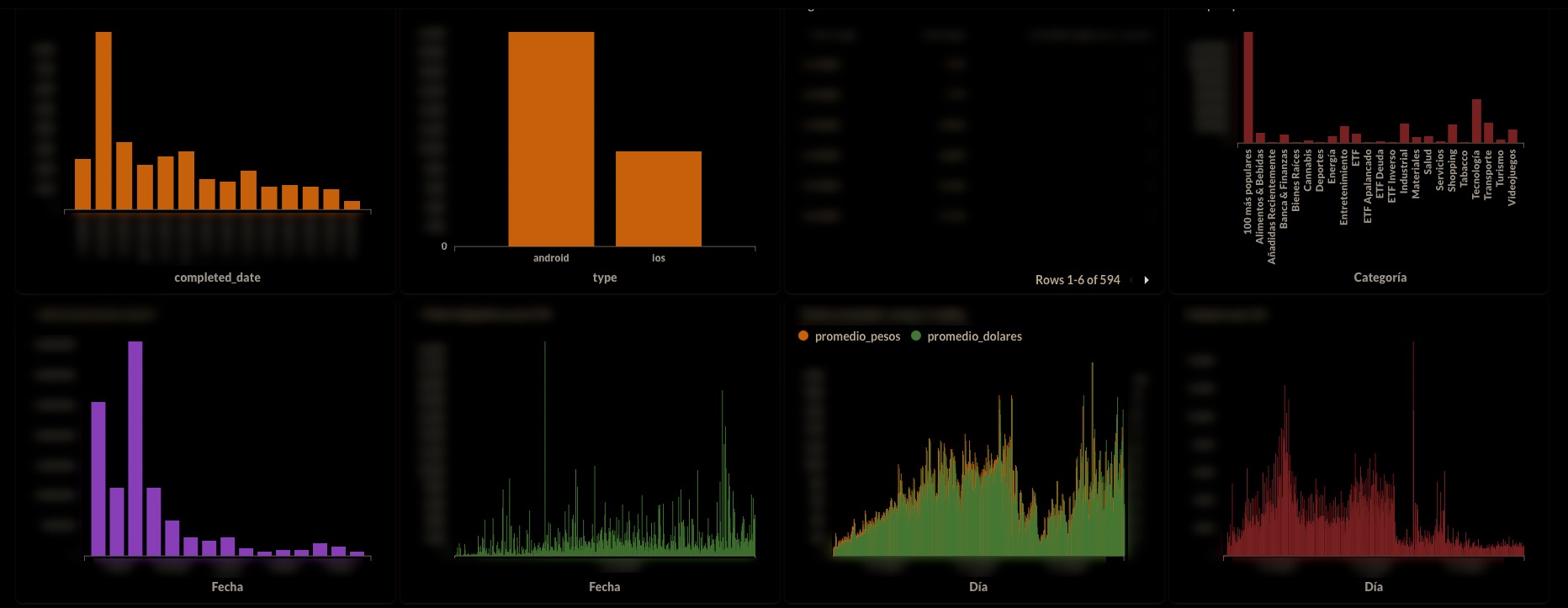This screenshot has height=608, width=1568.
Task: Click the tallest purple bar in Fecha chart
Action: [x=135, y=448]
